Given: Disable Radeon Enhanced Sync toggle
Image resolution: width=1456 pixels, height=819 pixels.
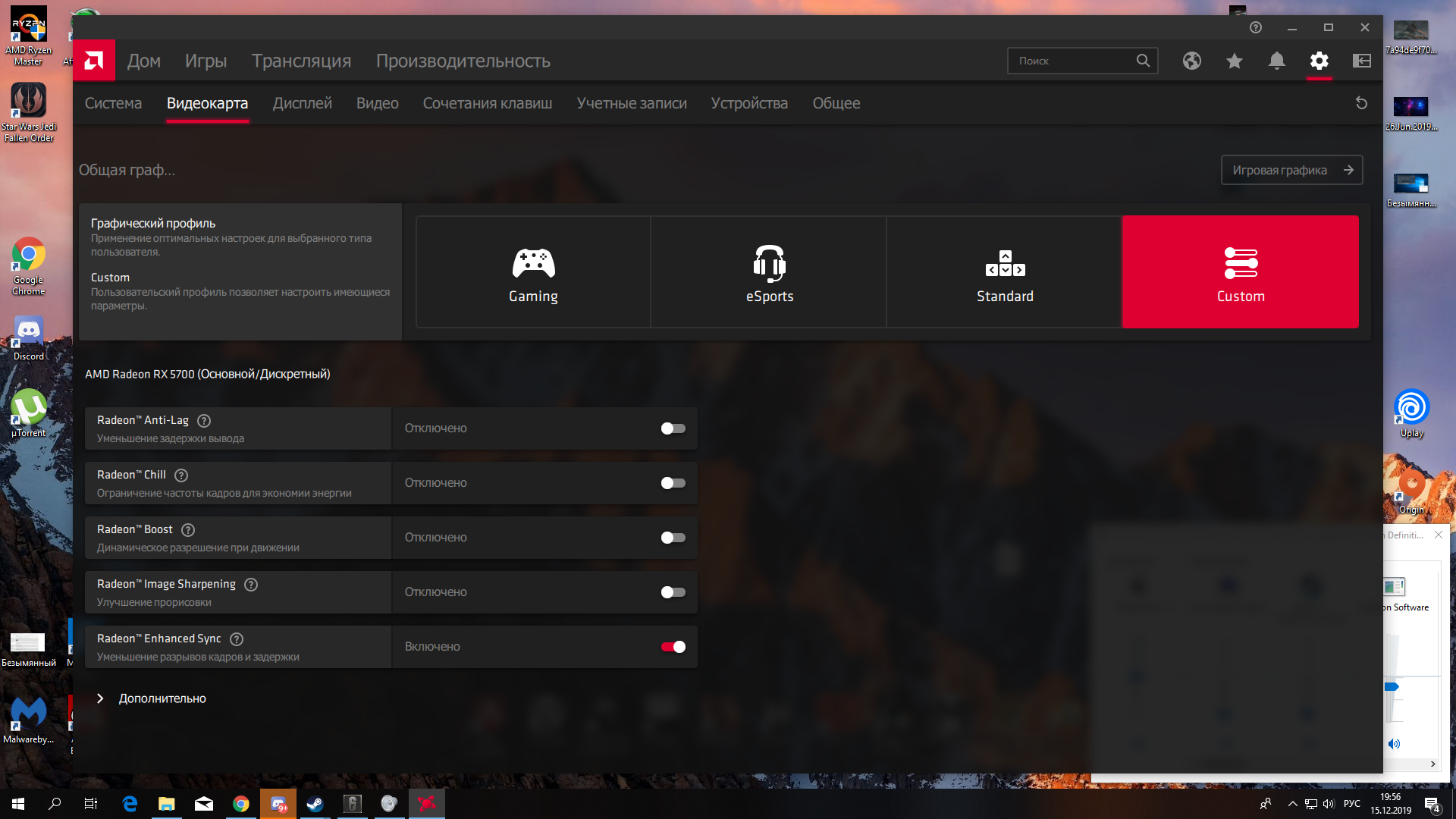Looking at the screenshot, I should [x=673, y=647].
